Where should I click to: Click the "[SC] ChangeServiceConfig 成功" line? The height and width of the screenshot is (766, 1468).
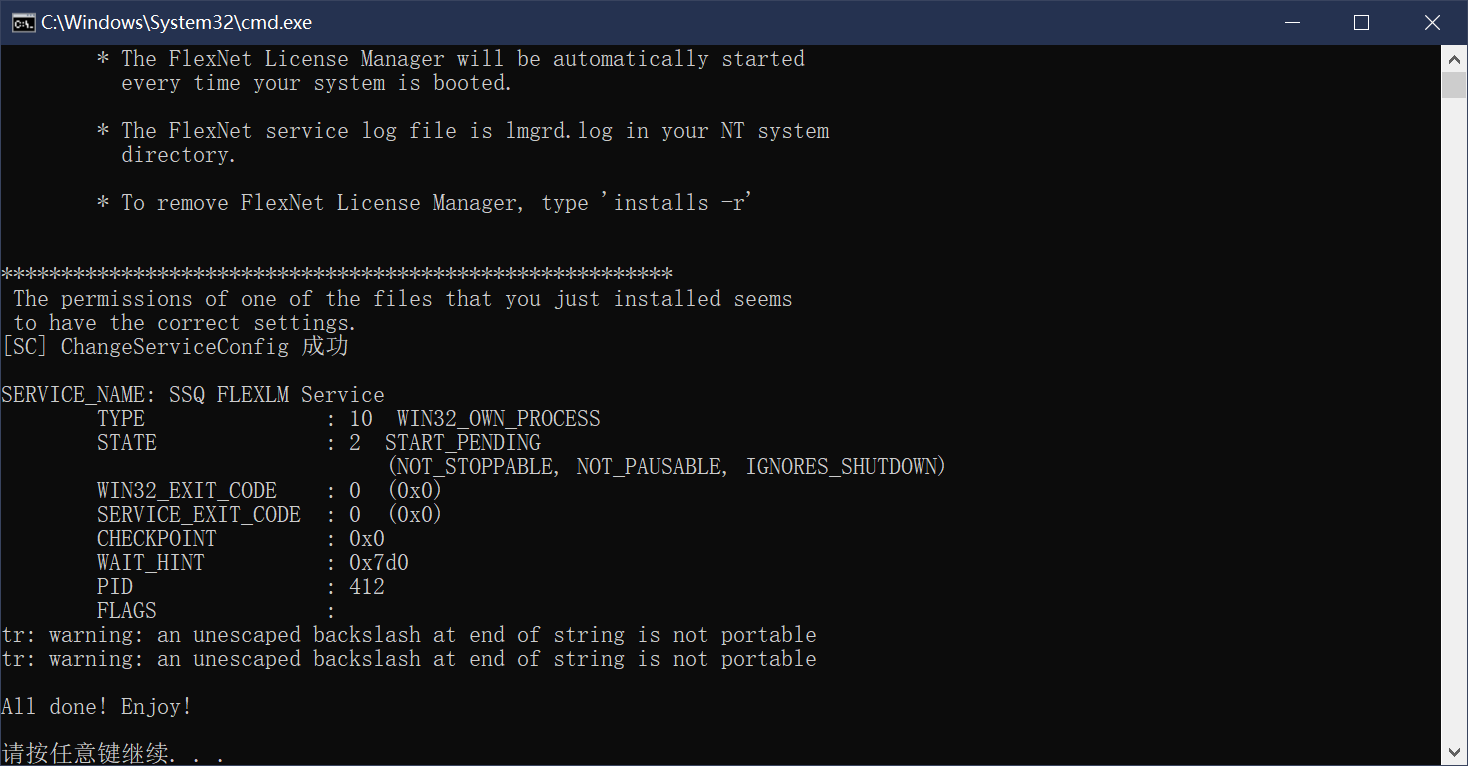[x=175, y=347]
